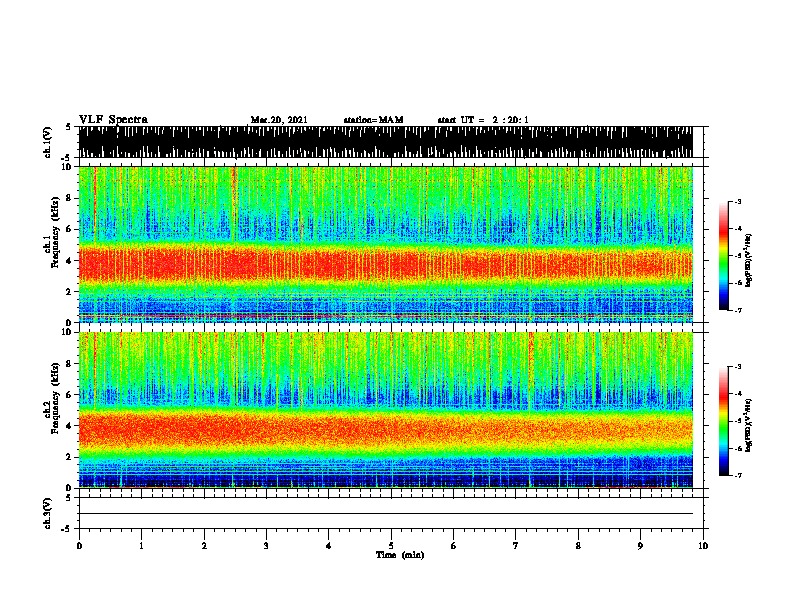Click the ch.1 color bar log(PSD) unit label
The height and width of the screenshot is (612, 792).
point(749,261)
